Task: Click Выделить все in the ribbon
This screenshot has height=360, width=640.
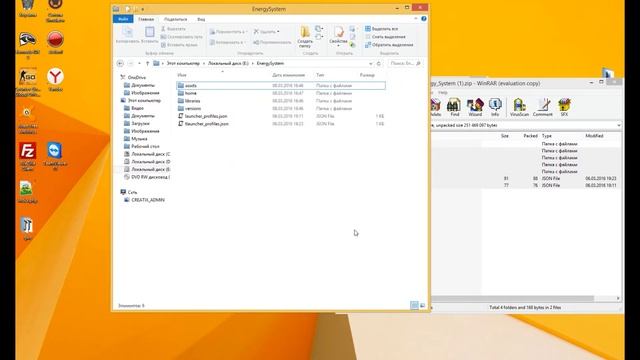Action: (381, 29)
